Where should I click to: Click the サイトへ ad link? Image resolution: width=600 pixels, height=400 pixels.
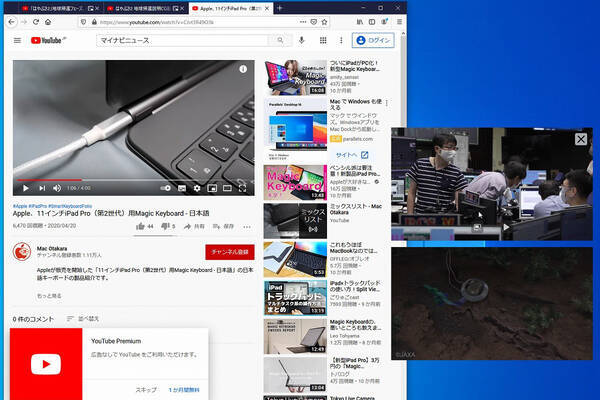coord(352,155)
